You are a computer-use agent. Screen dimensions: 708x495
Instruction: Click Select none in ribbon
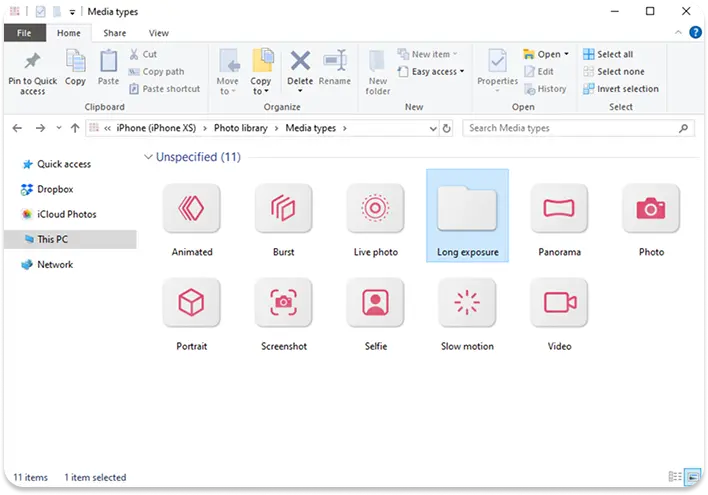pyautogui.click(x=614, y=71)
